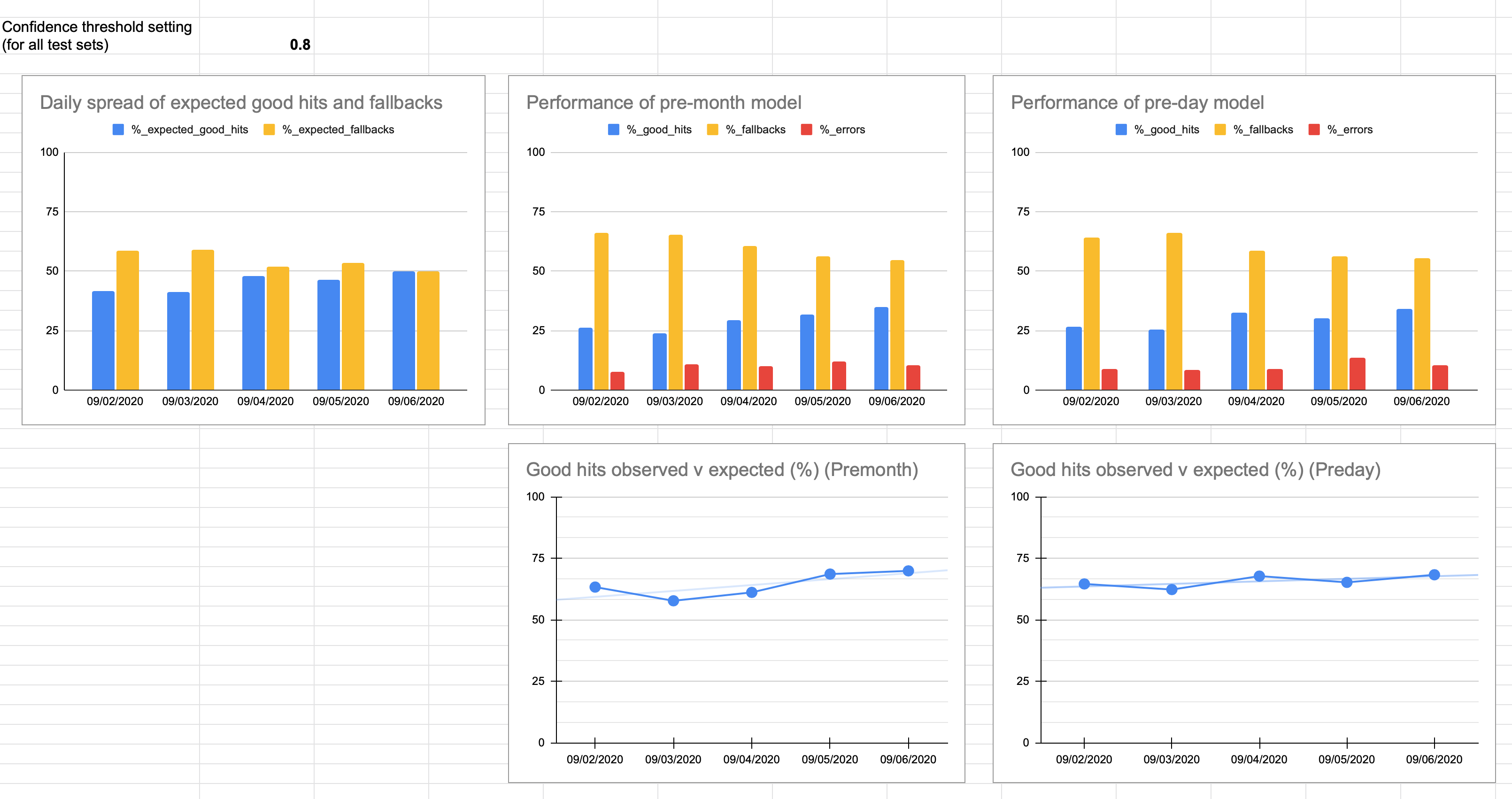Click the Performance of pre-month model title
1512x799 pixels.
pos(663,103)
